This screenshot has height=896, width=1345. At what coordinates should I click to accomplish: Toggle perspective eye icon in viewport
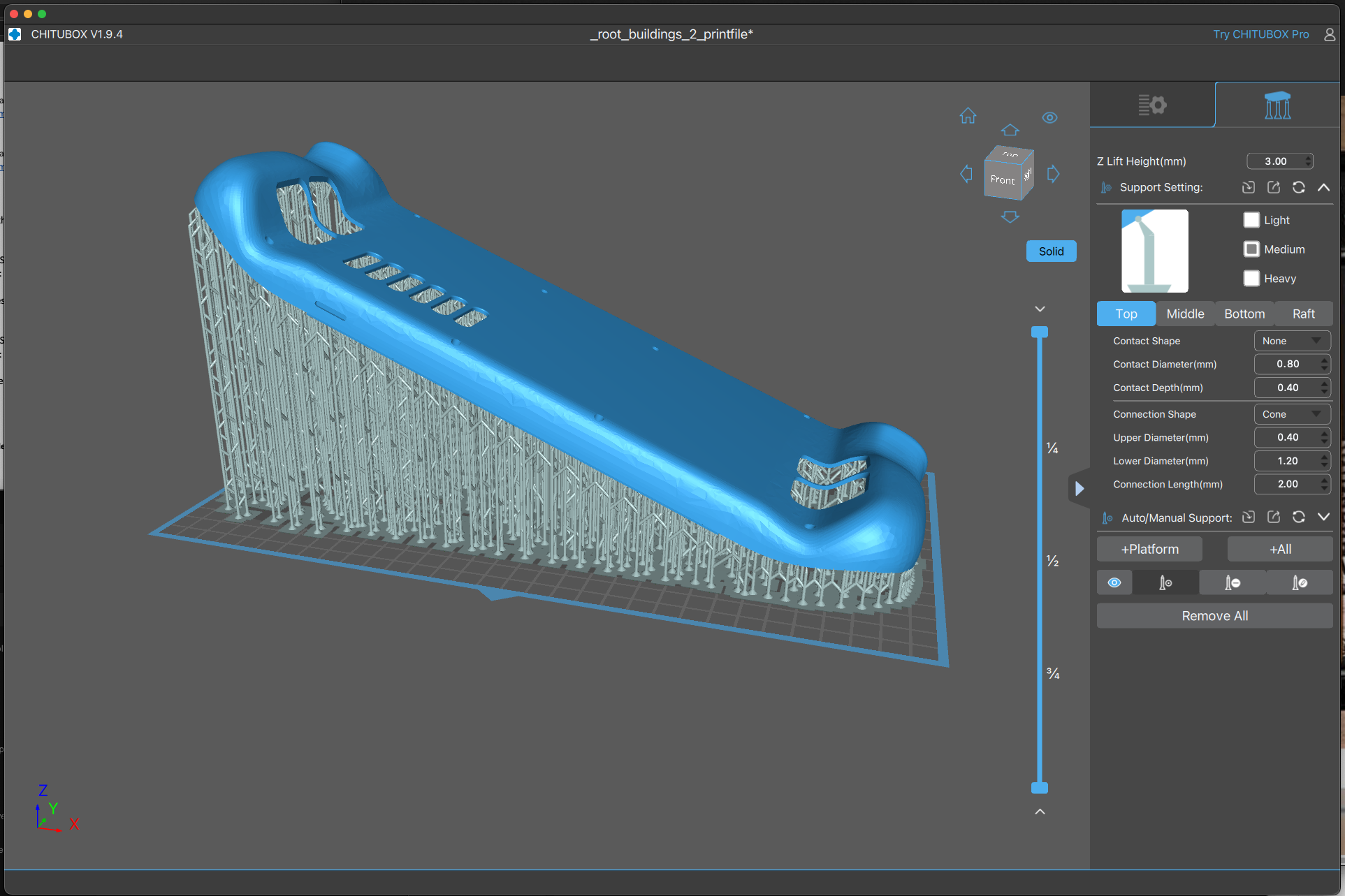(1049, 117)
